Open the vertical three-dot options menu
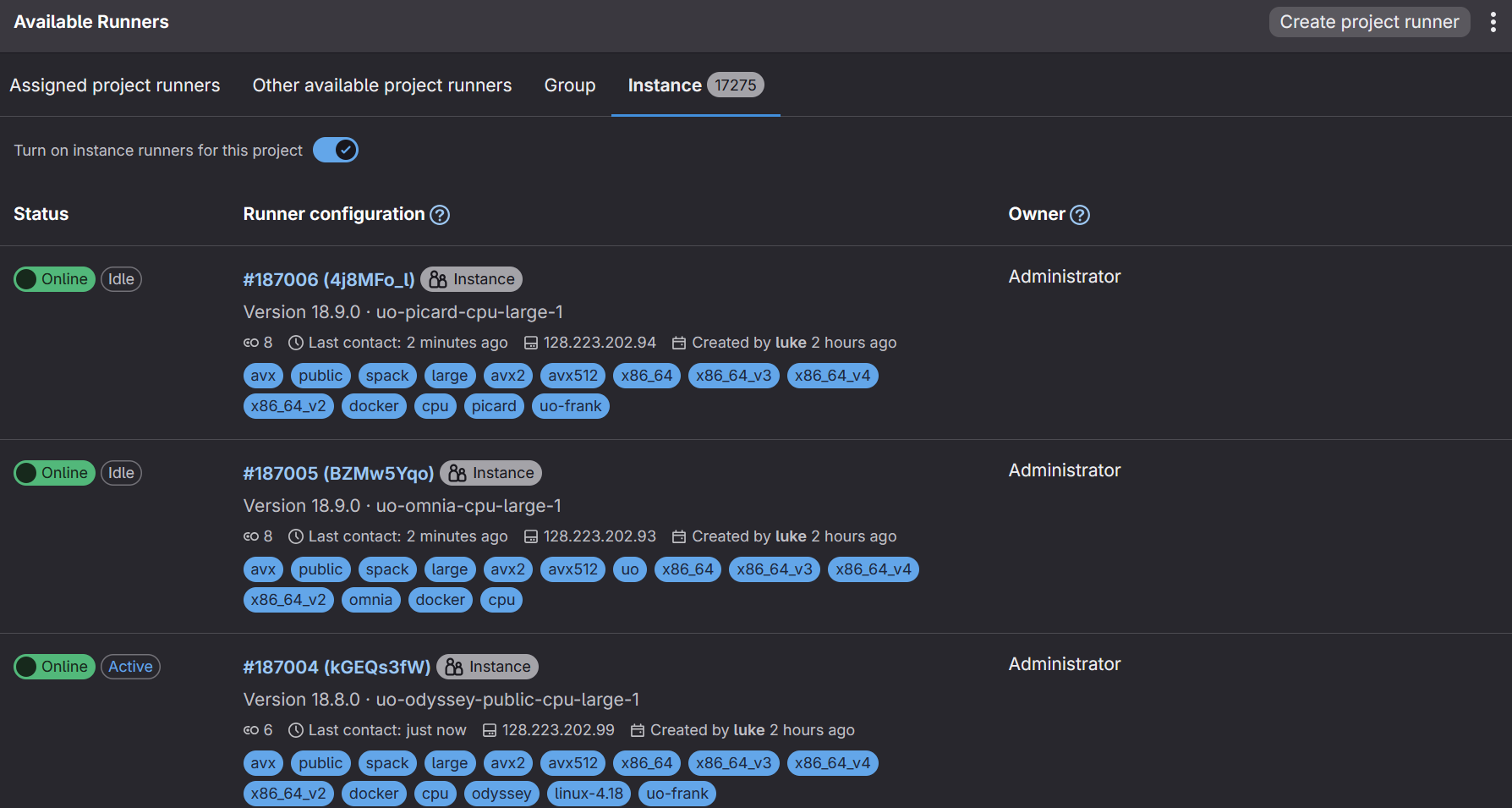This screenshot has width=1512, height=808. (1493, 22)
